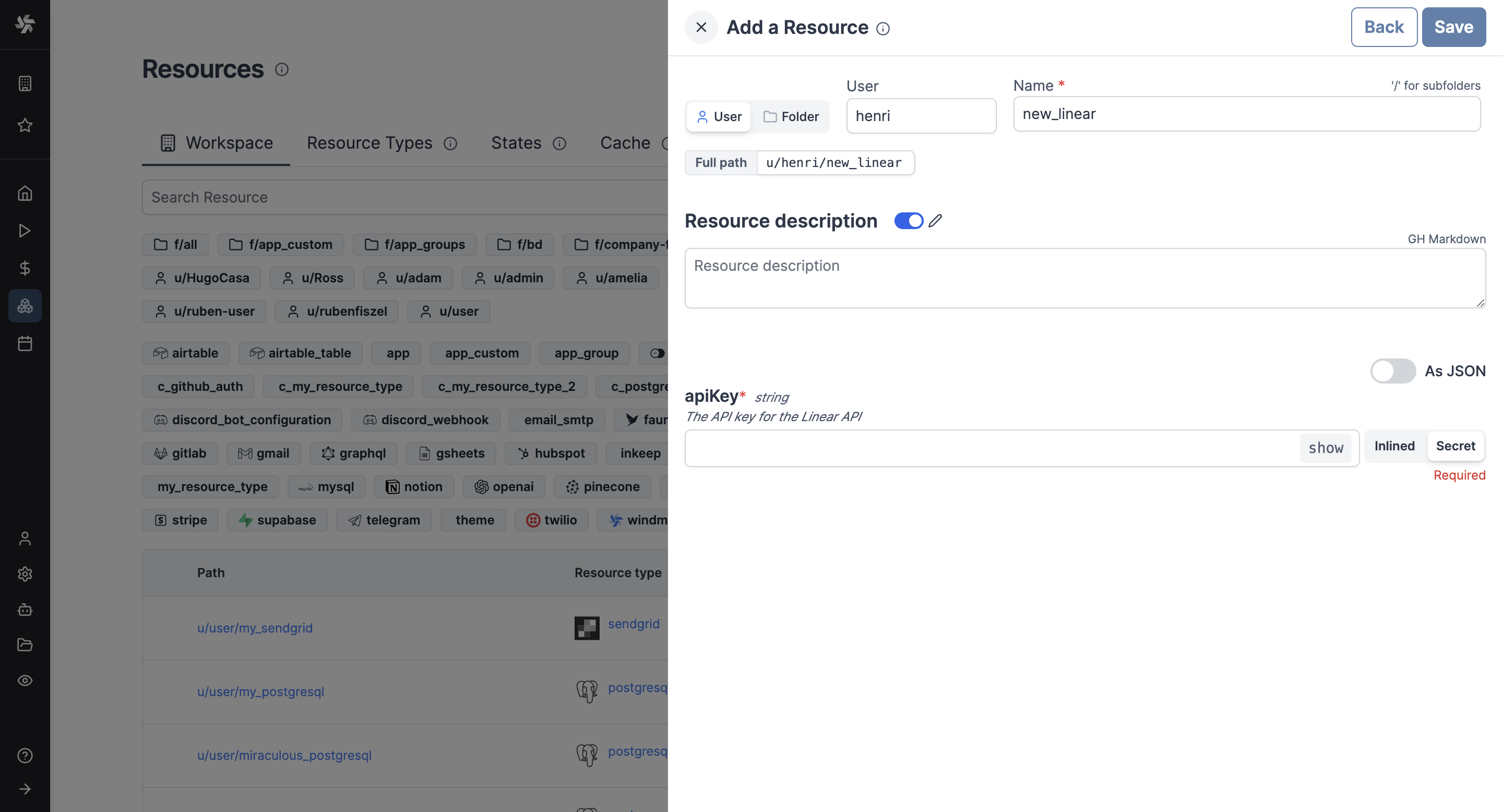1503x812 pixels.
Task: Toggle the Resource description switch
Action: [x=908, y=221]
